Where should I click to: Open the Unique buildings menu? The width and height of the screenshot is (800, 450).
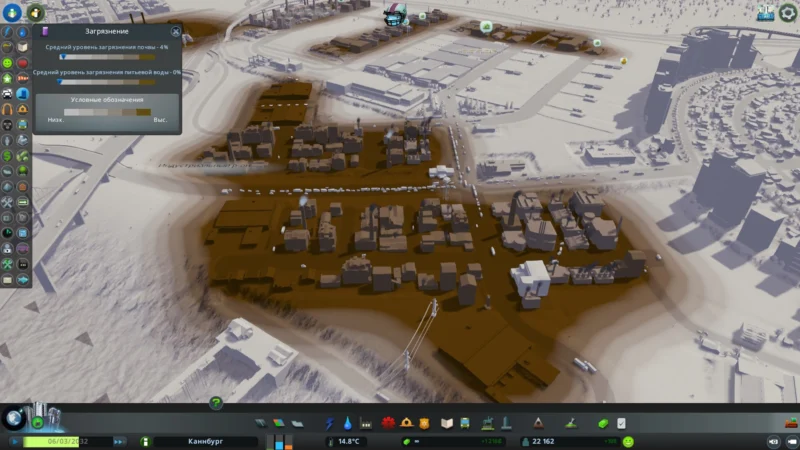pyautogui.click(x=506, y=423)
